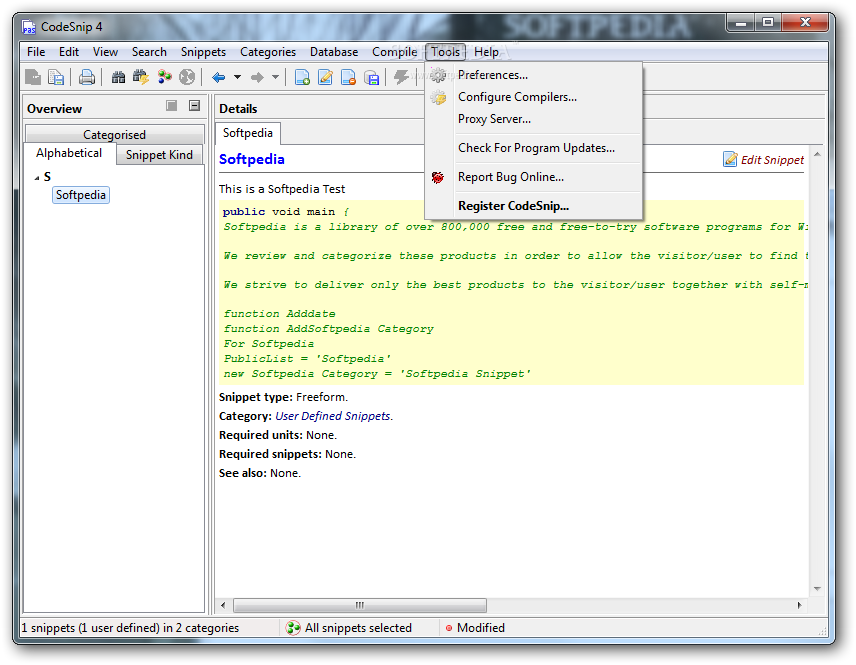Open the Search menu
Image resolution: width=856 pixels, height=665 pixels.
(149, 52)
